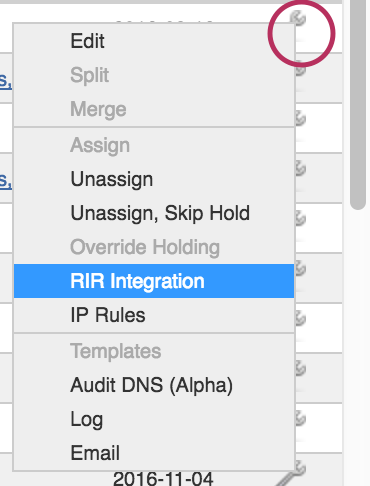Viewport: 370px width, 486px height.
Task: Click the wrench icon beside Unassign
Action: click(x=300, y=169)
